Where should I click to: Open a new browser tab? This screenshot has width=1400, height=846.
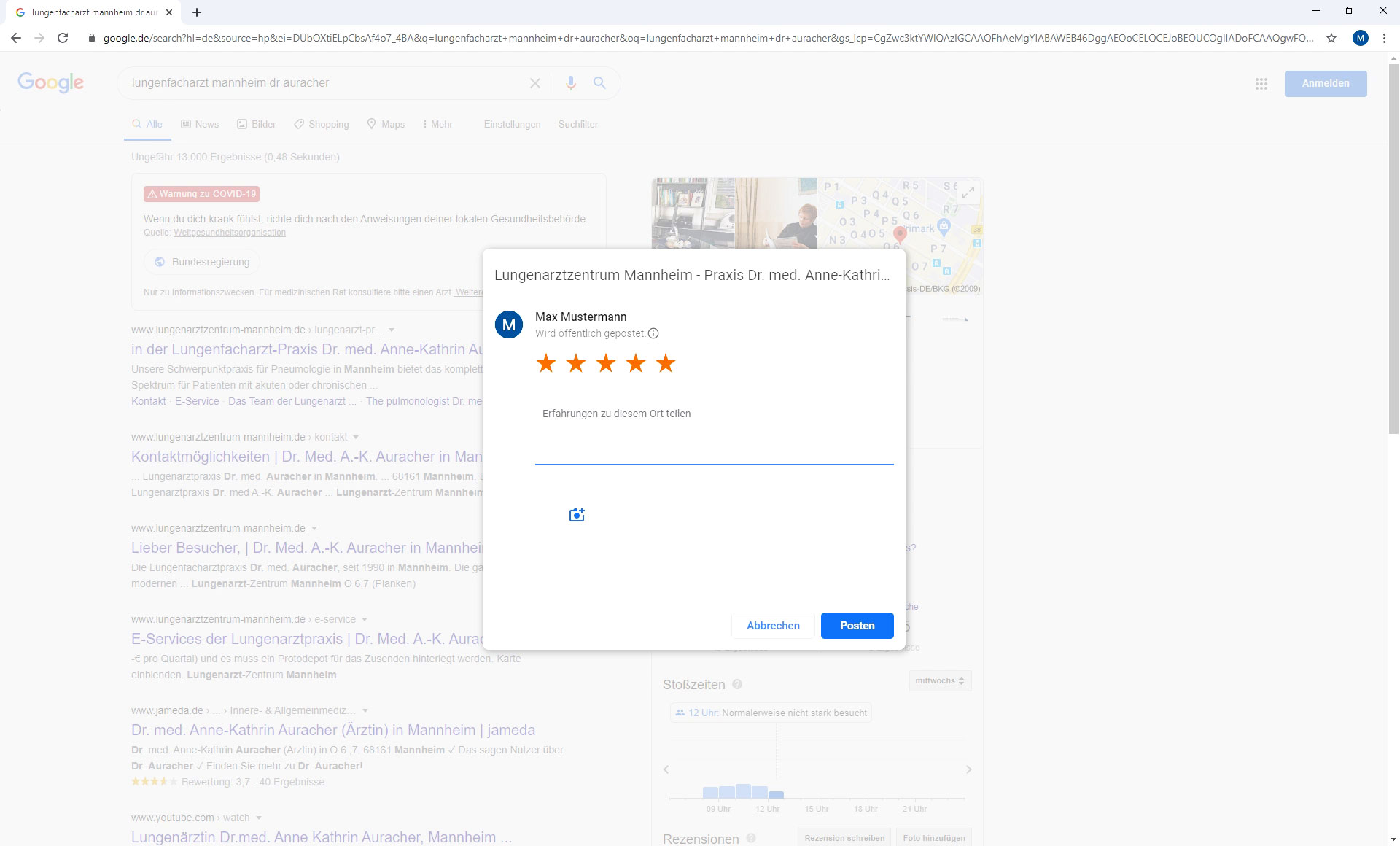point(197,12)
